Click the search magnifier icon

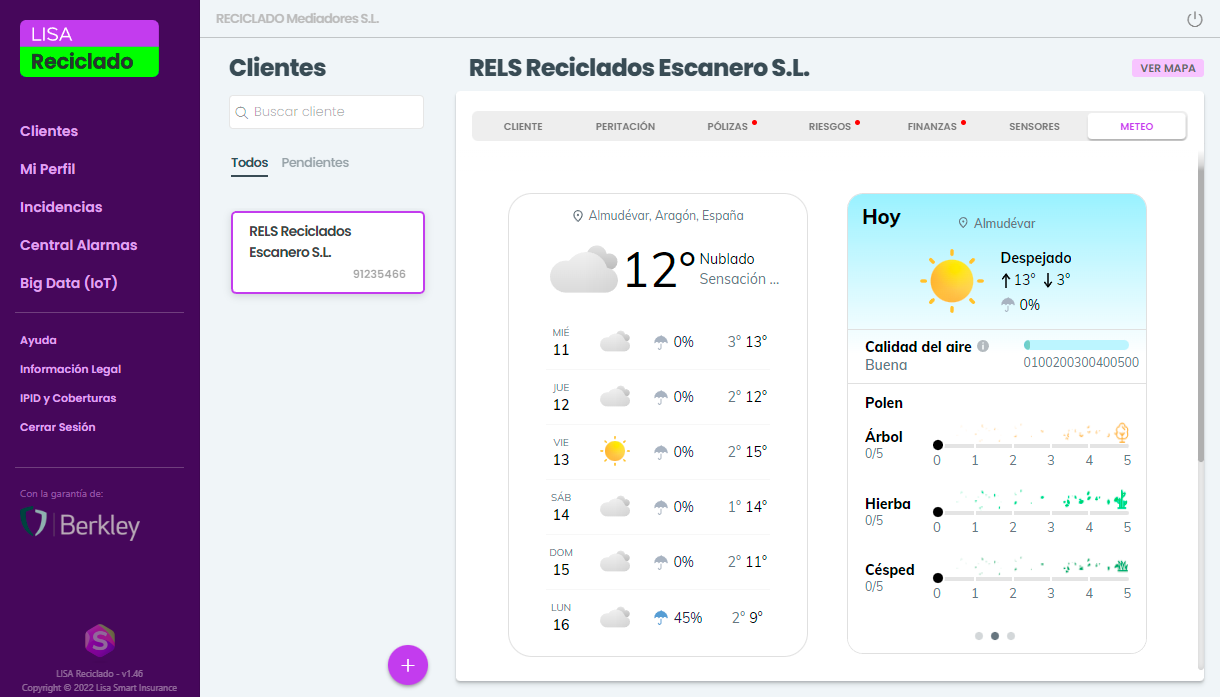pyautogui.click(x=241, y=113)
